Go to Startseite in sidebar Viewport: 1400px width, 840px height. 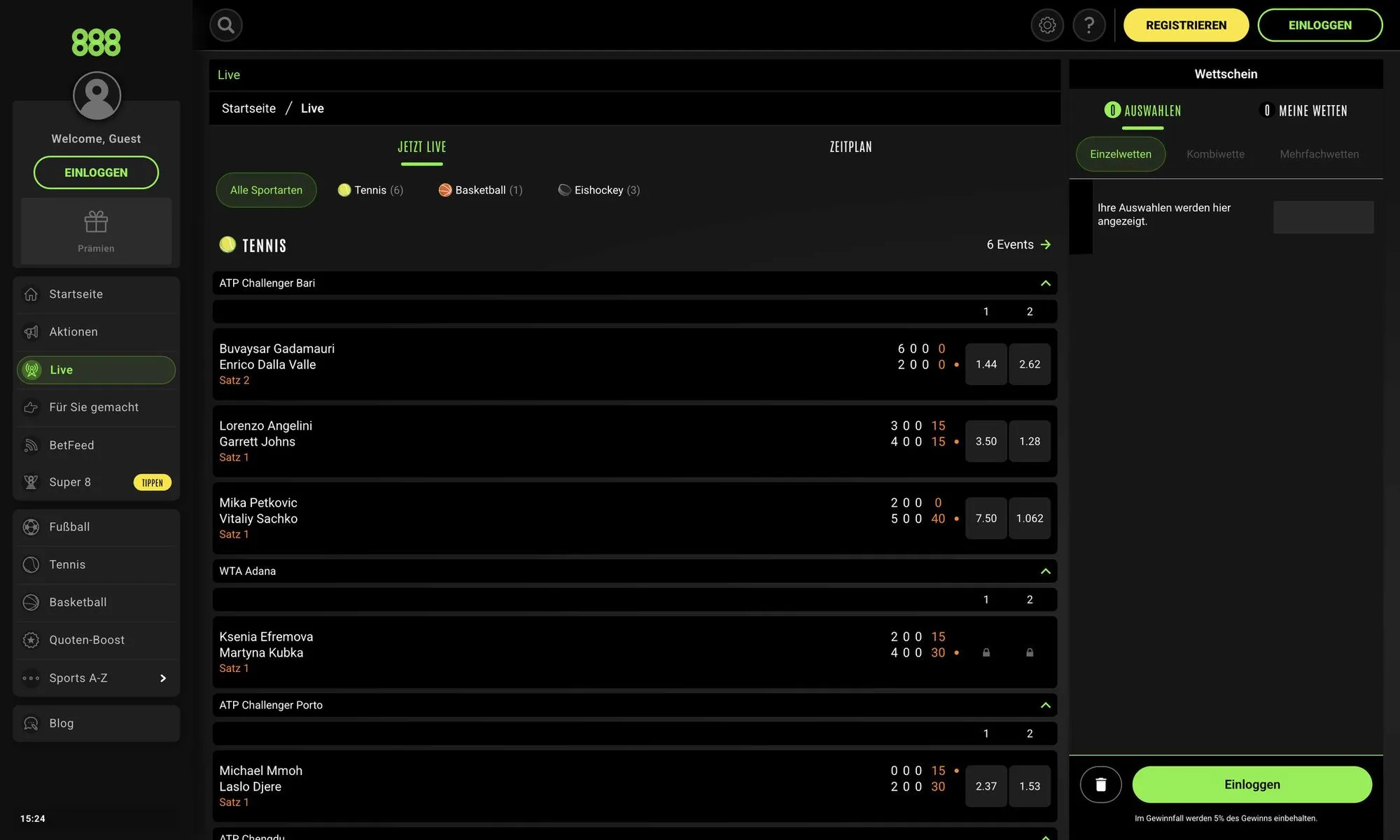pyautogui.click(x=97, y=295)
